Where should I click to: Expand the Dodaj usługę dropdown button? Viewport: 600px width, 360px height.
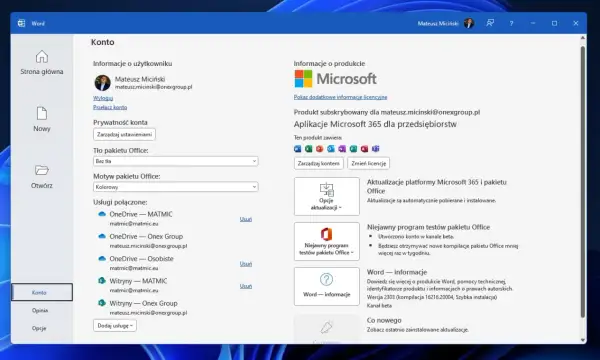(115, 326)
